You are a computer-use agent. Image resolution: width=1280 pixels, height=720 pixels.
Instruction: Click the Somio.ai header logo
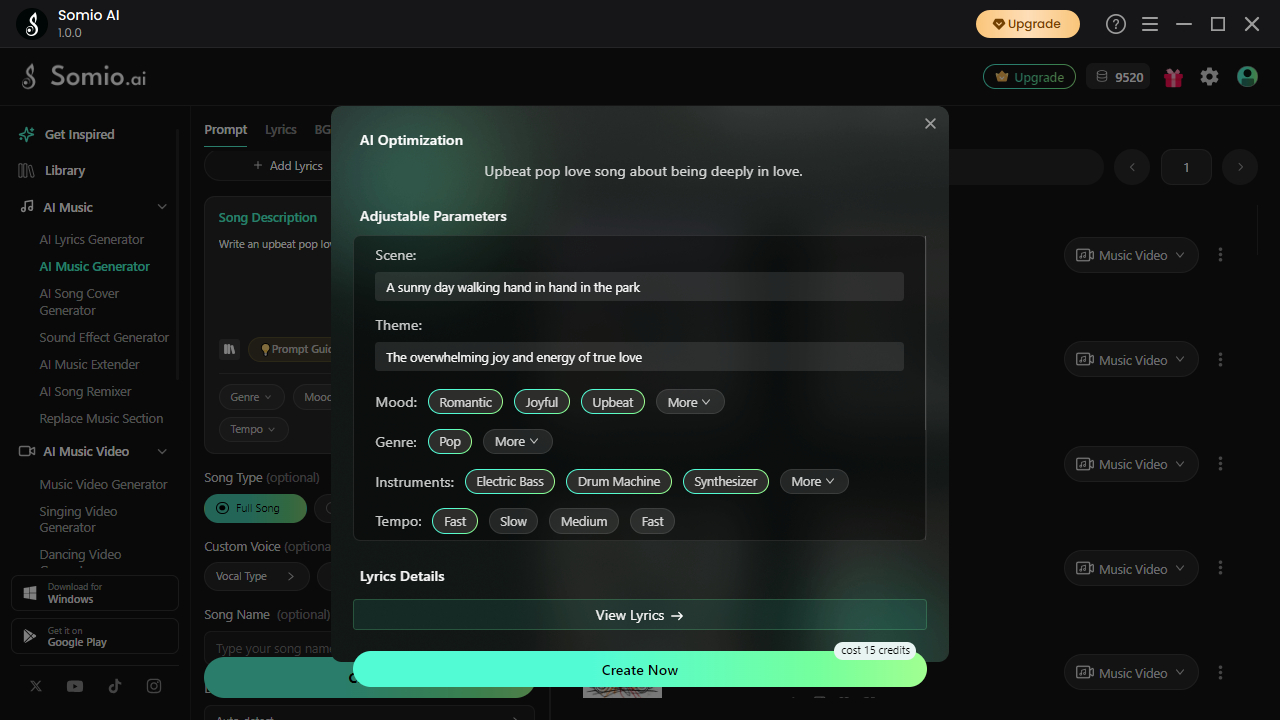pyautogui.click(x=84, y=77)
